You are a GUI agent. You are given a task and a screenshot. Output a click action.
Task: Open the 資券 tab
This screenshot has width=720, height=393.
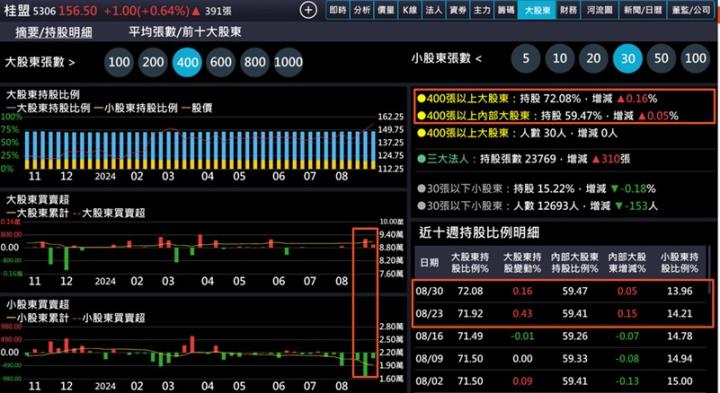tap(458, 10)
